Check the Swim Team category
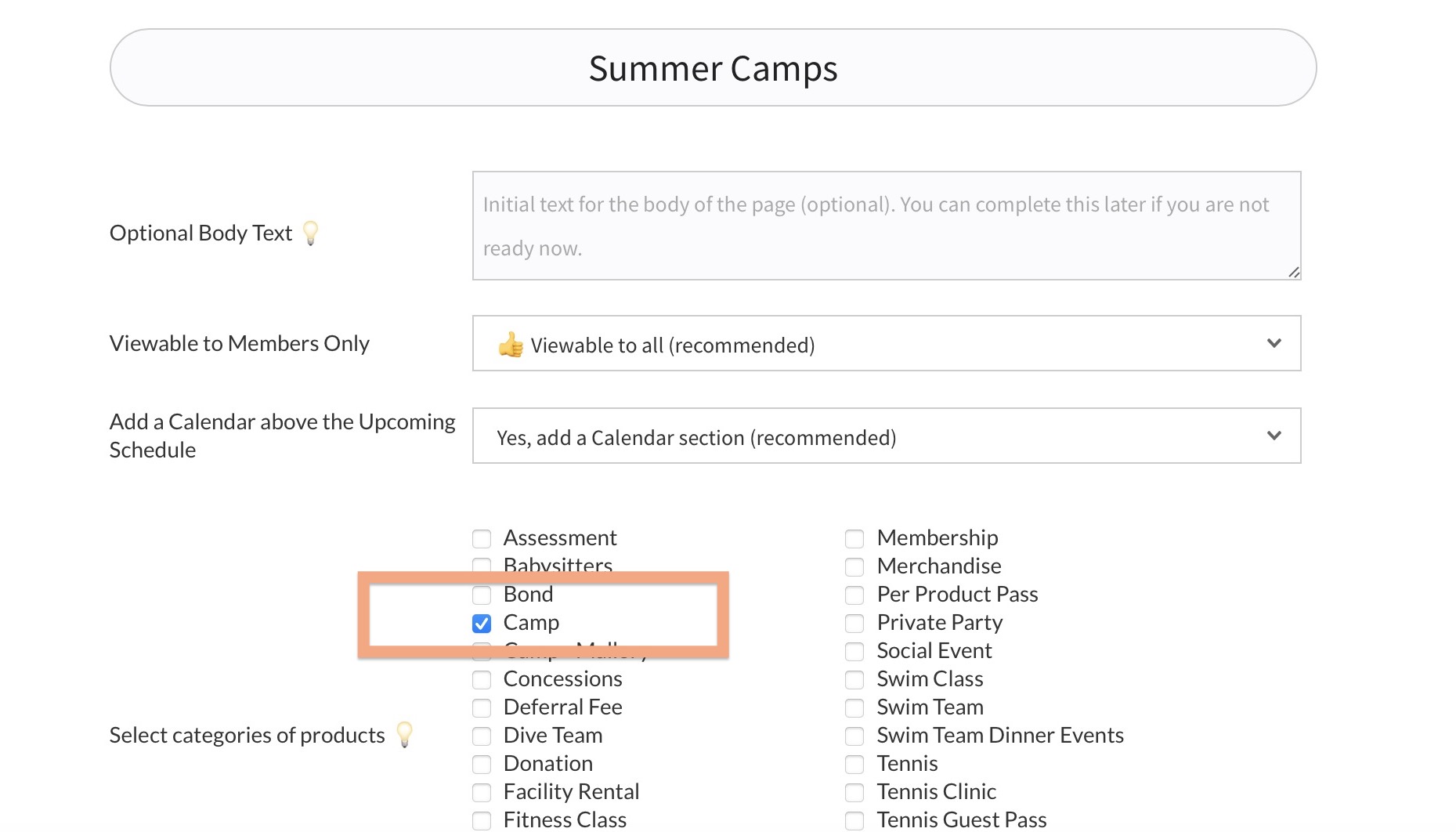This screenshot has height=832, width=1456. click(854, 708)
